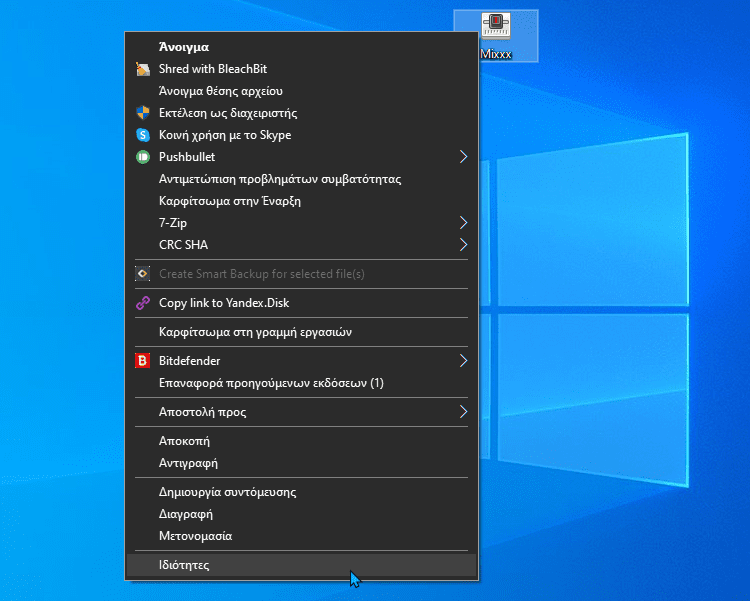The height and width of the screenshot is (601, 750).
Task: Choose Καρφίτσωμα στην Έναρξη
Action: click(x=302, y=201)
